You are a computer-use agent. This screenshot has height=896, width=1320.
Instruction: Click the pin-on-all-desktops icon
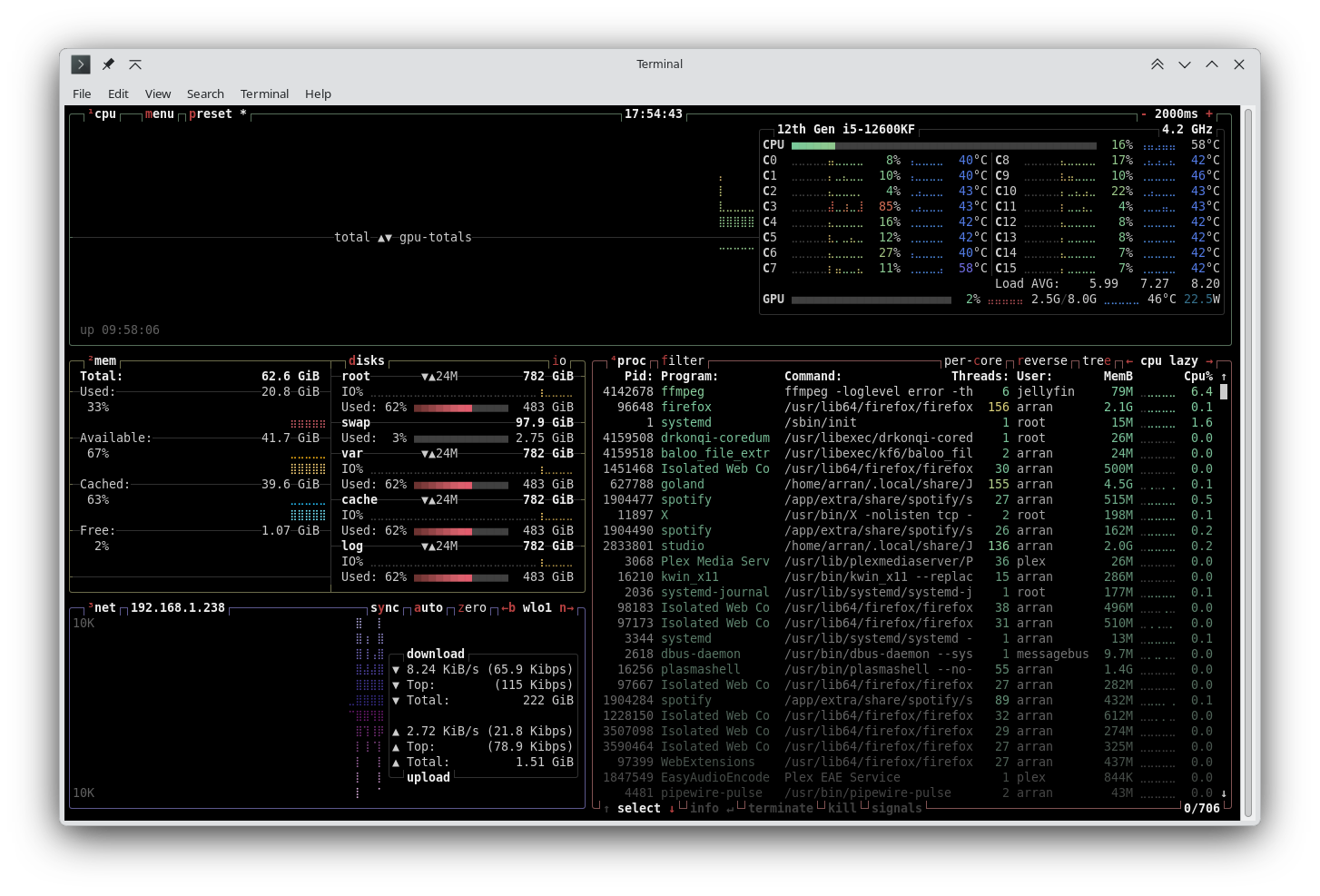pos(108,64)
